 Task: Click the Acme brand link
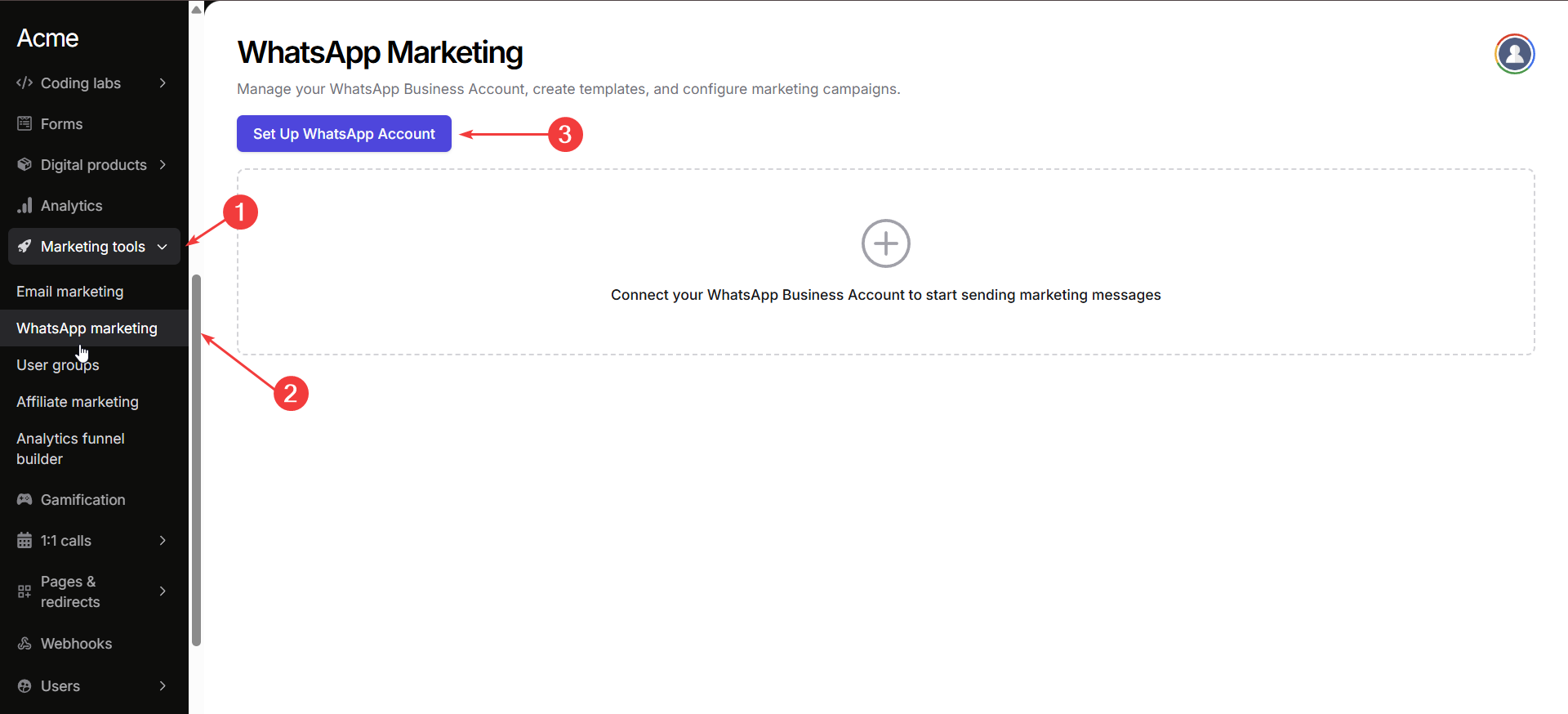47,38
